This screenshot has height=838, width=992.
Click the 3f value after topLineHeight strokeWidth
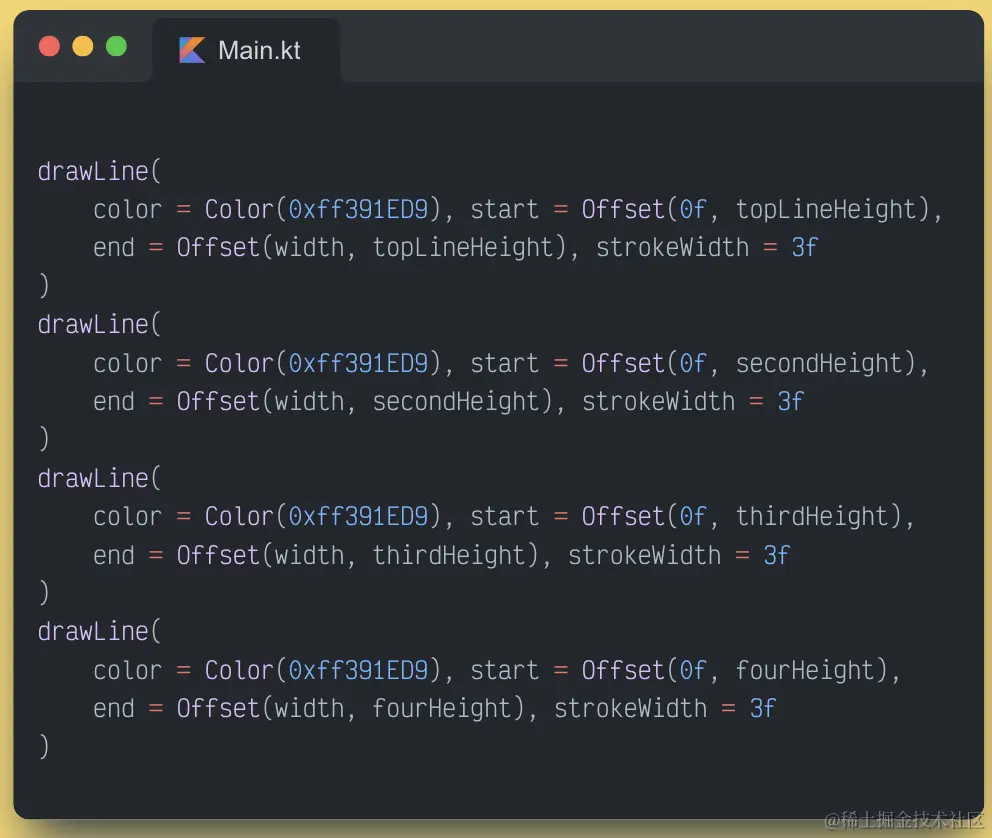point(804,248)
